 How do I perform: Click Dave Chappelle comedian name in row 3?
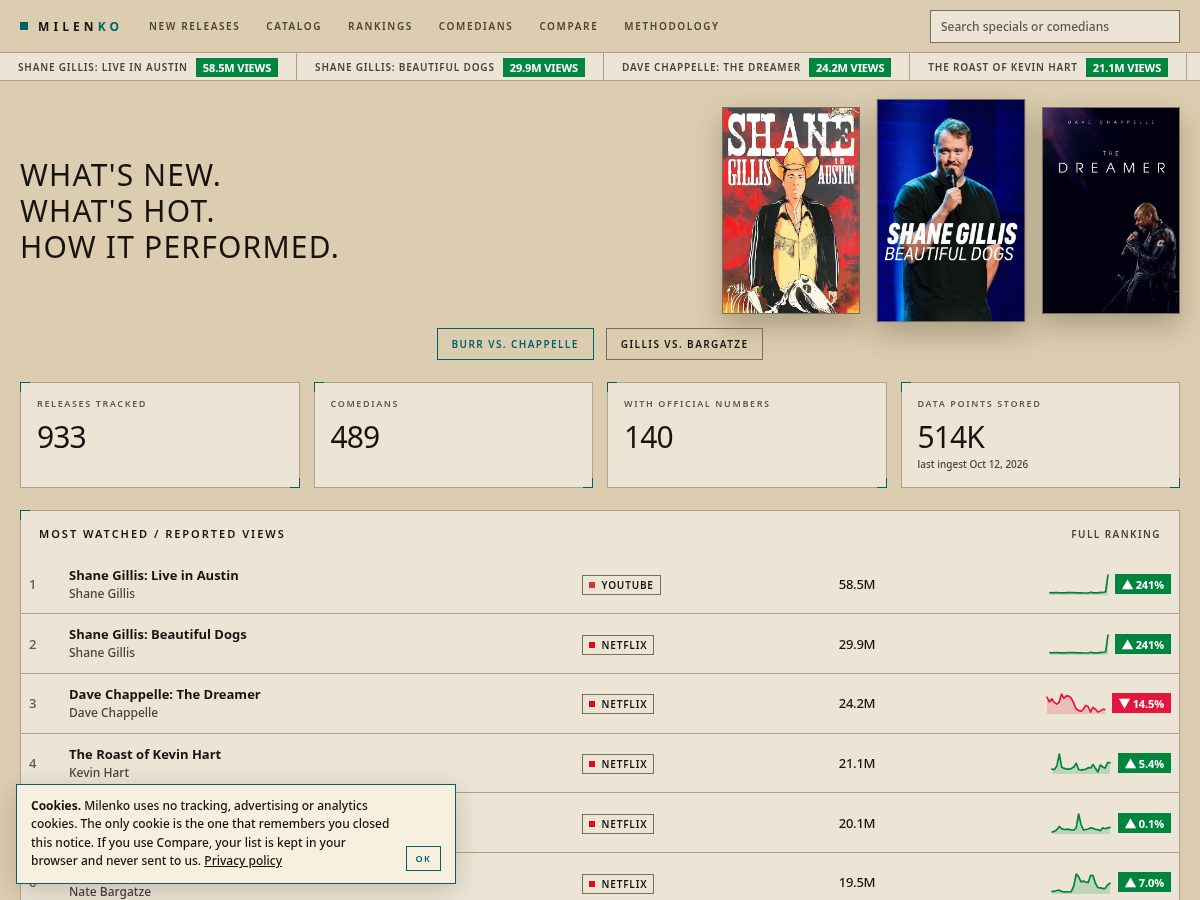point(113,713)
